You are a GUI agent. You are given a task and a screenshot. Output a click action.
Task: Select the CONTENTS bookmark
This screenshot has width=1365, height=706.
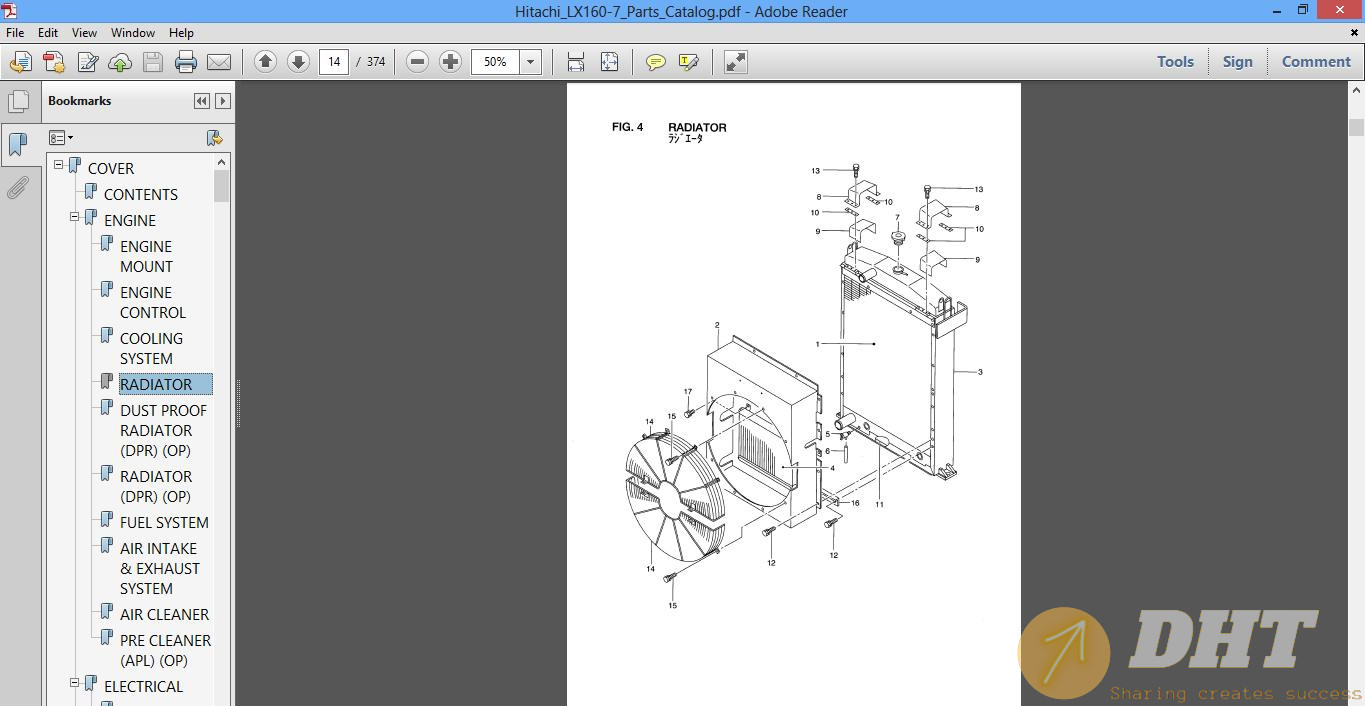click(x=141, y=194)
